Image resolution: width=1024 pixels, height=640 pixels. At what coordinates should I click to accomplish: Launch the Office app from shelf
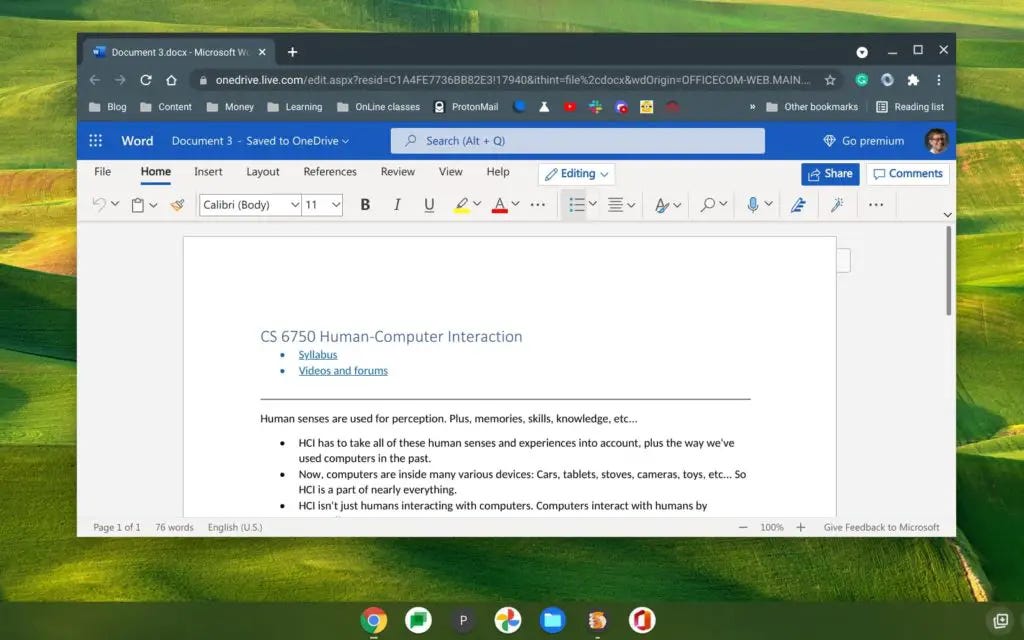642,620
